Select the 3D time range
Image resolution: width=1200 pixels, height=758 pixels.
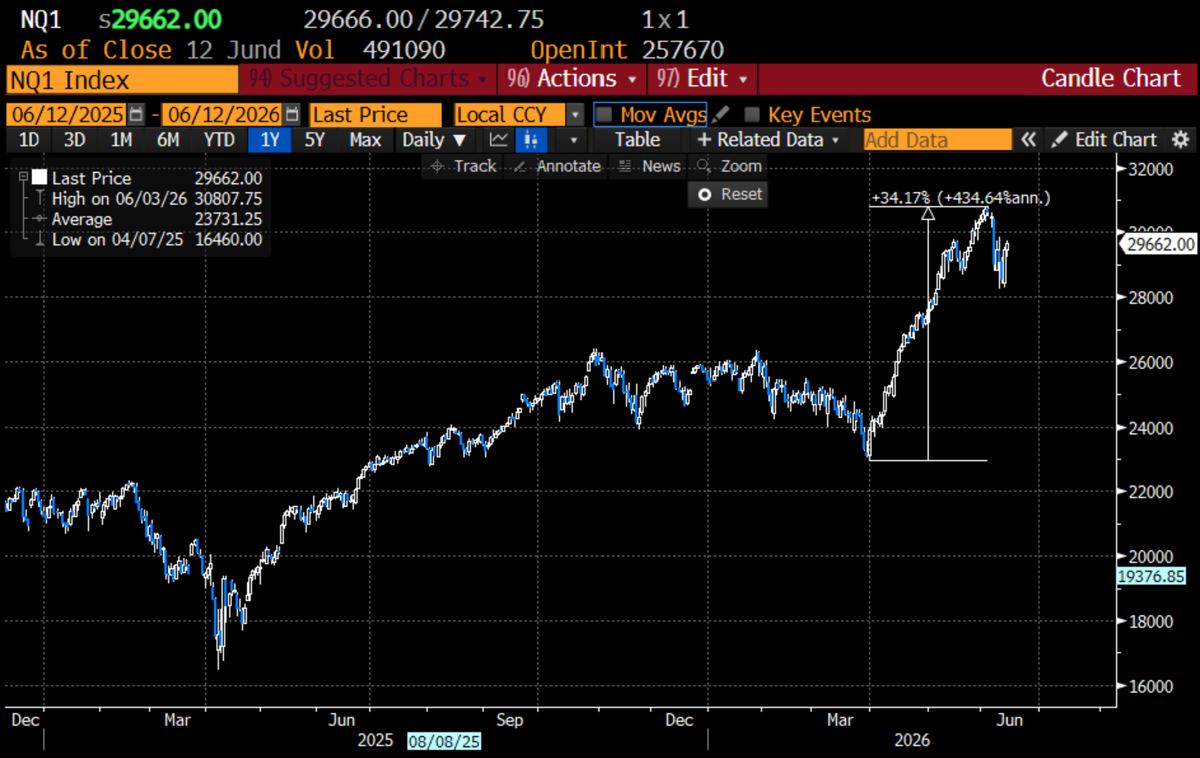75,140
